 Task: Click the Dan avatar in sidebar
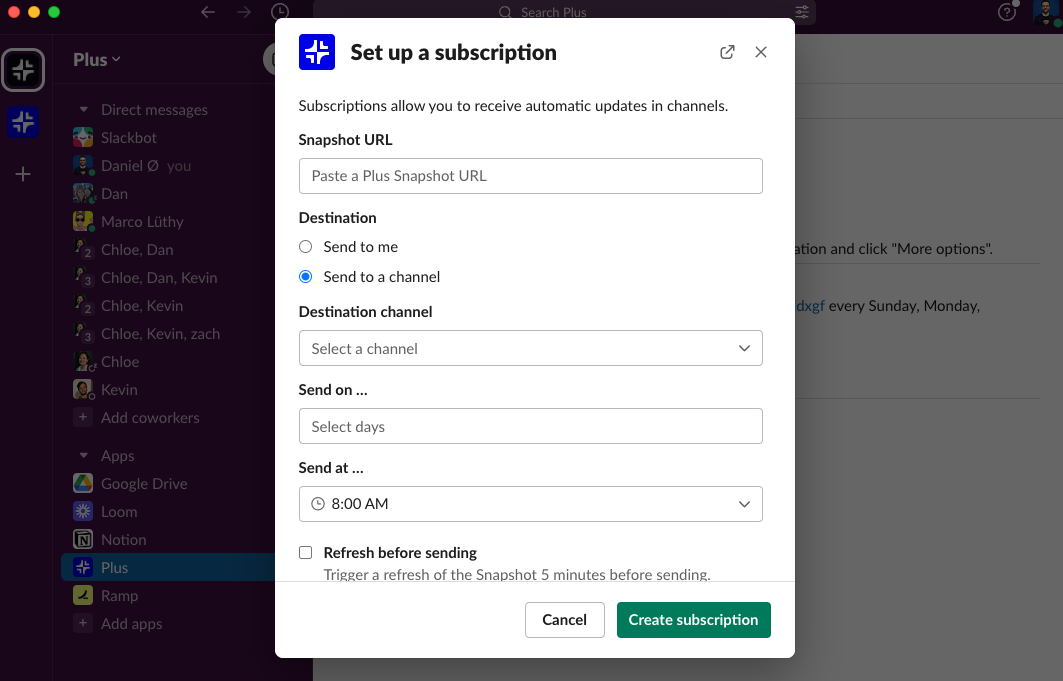(x=83, y=194)
